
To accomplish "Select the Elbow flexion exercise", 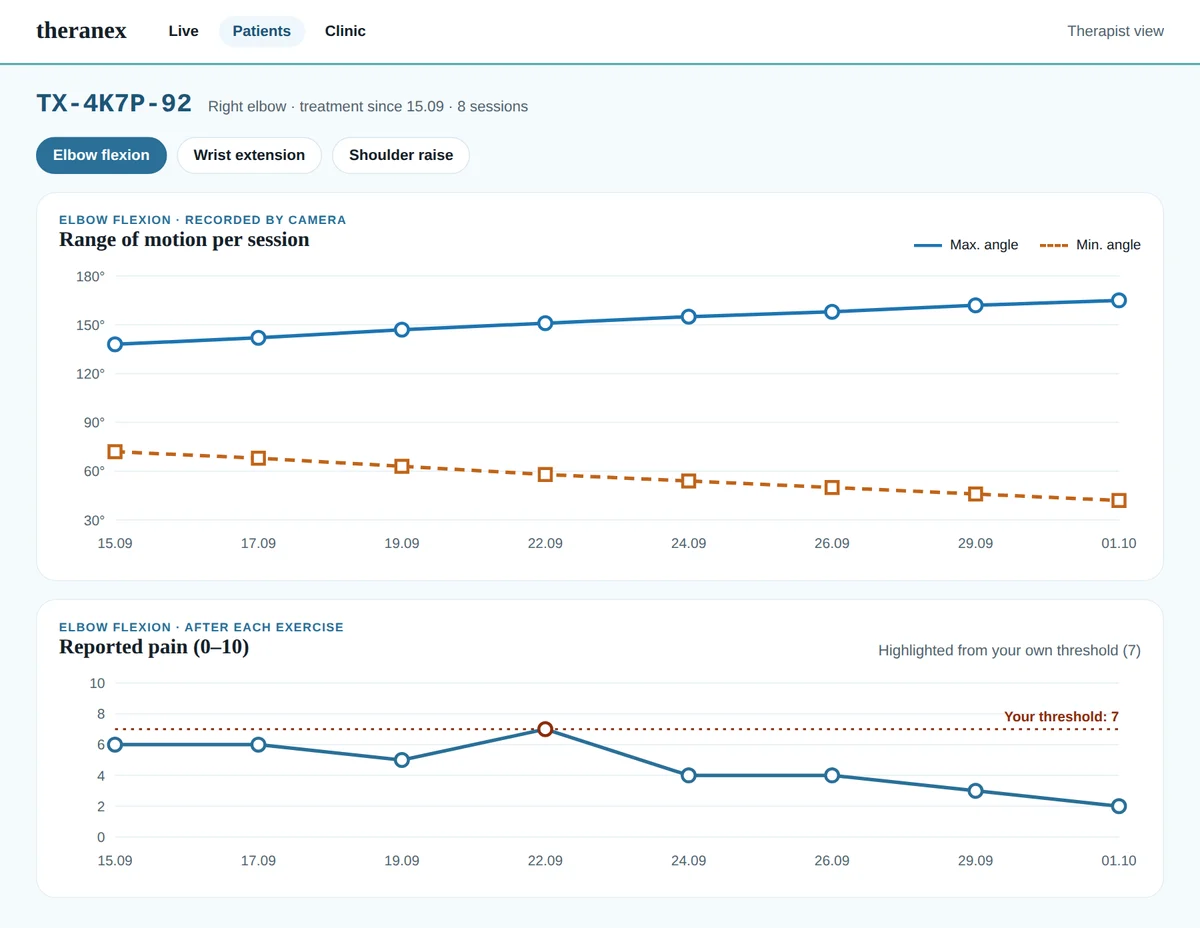I will [x=101, y=155].
